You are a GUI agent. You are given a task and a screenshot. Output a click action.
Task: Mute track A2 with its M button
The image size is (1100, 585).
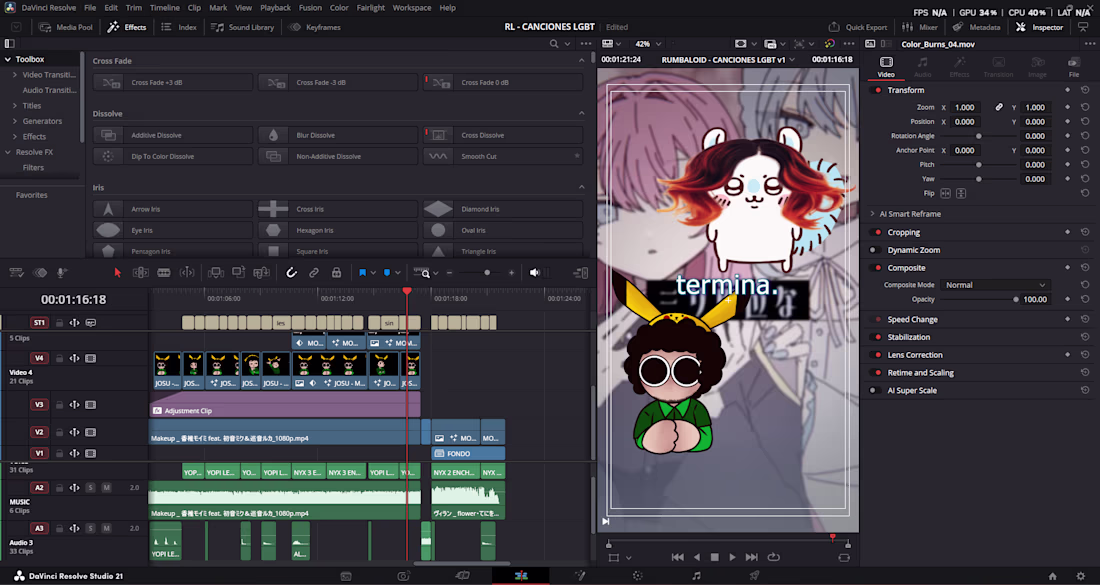tap(107, 488)
